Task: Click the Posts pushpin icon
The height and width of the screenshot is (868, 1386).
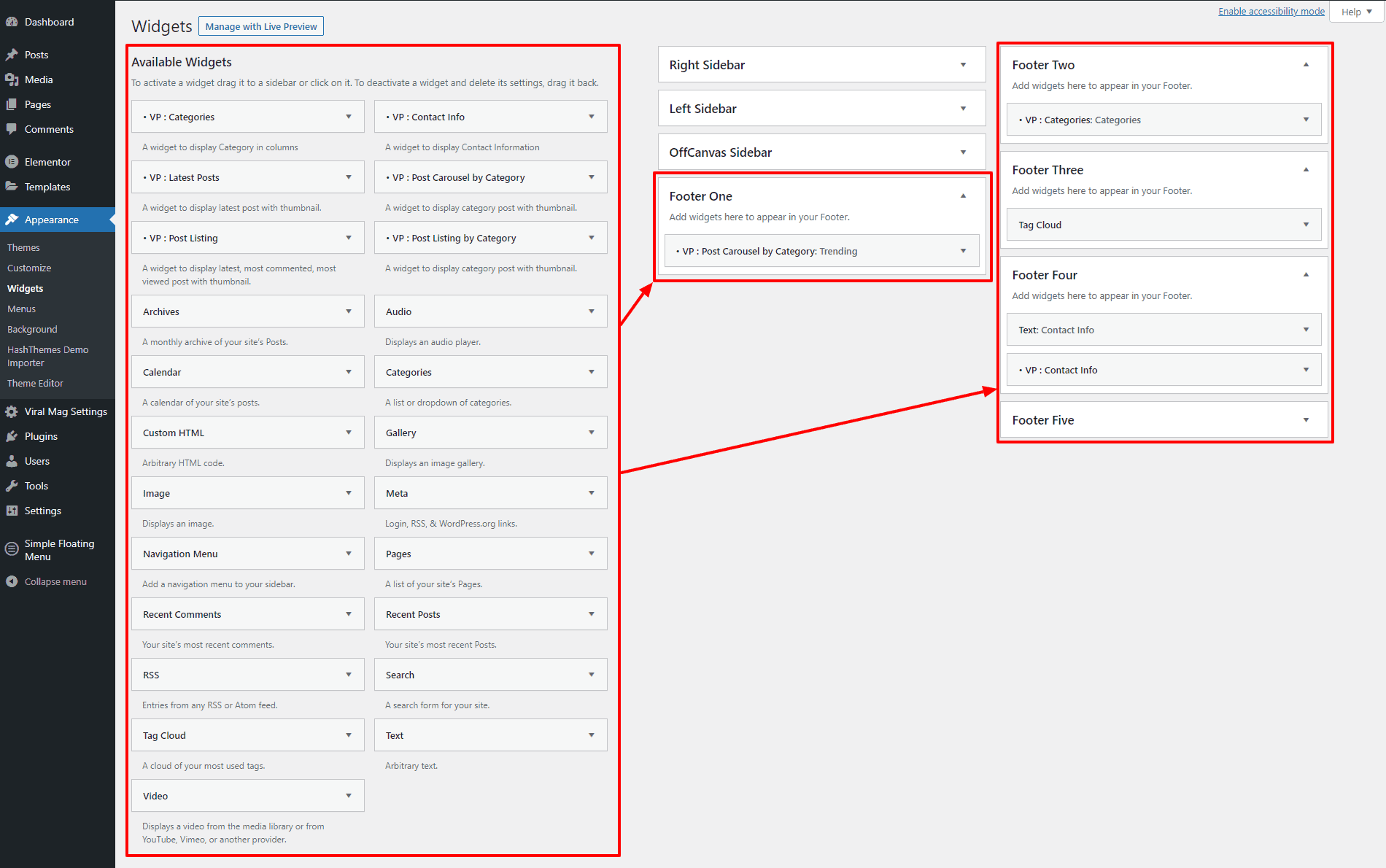Action: pos(12,55)
